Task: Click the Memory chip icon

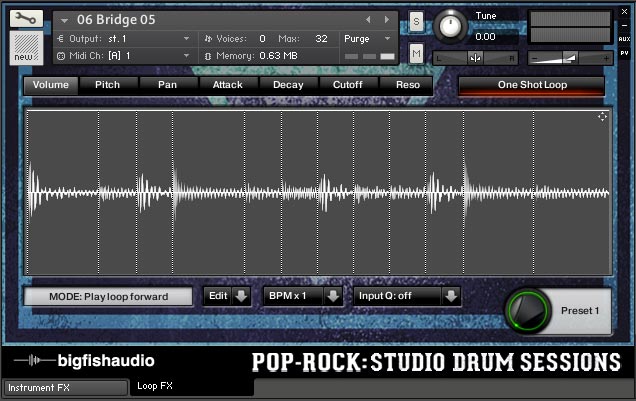Action: [208, 56]
